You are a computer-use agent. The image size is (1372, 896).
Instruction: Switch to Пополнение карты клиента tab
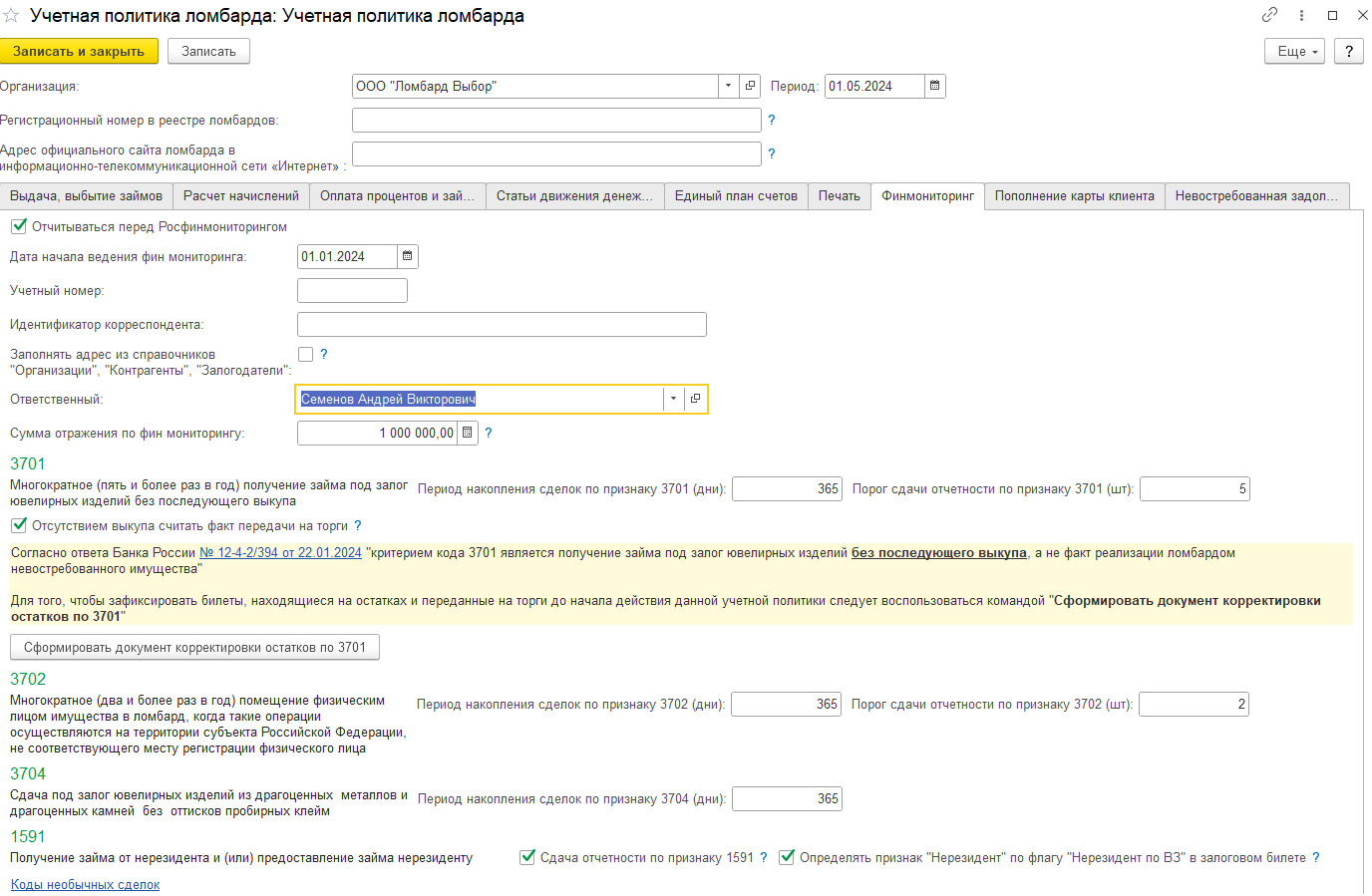(1074, 196)
